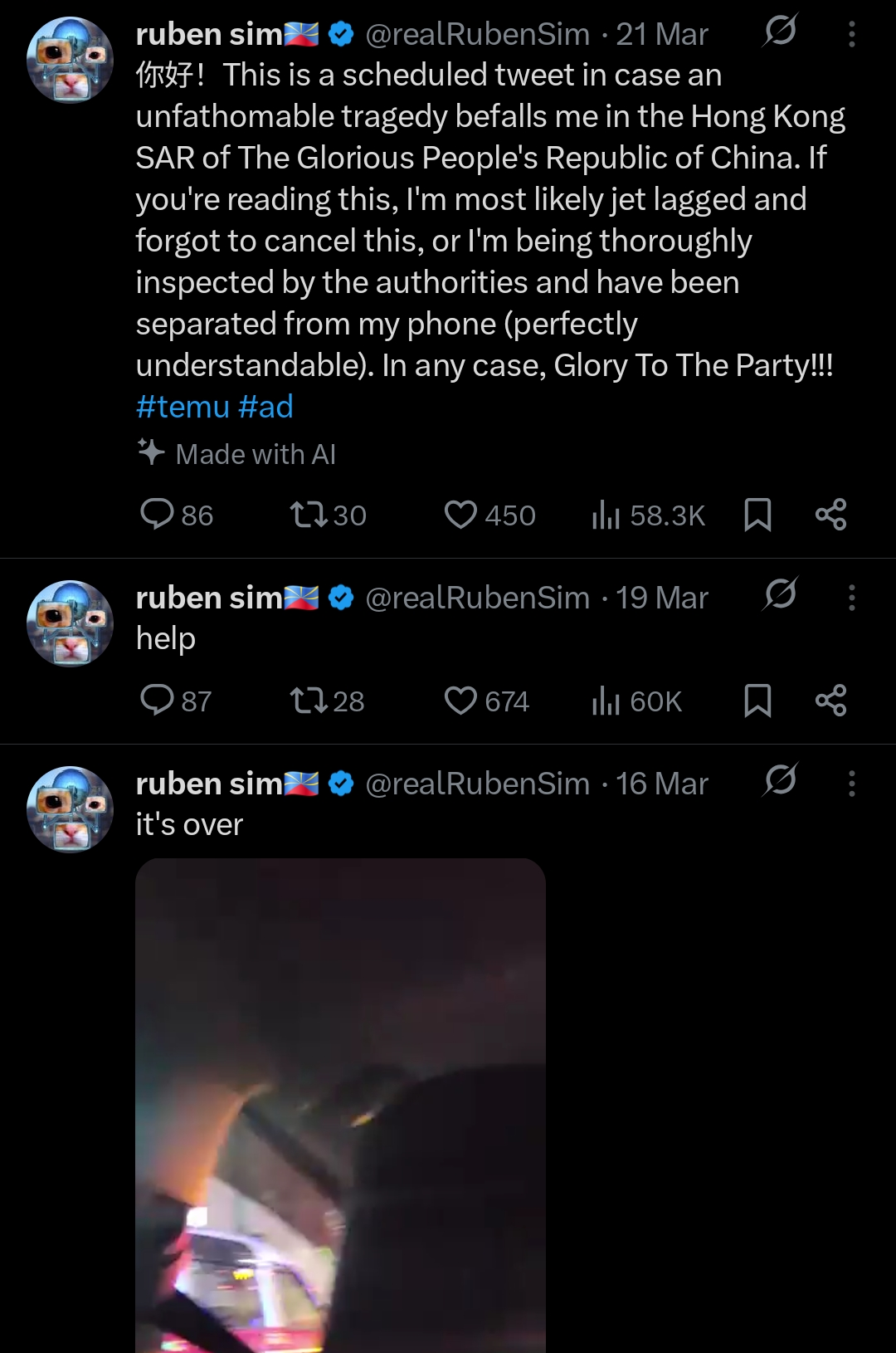
Task: View analytics on the 58.3K views tweet
Action: coord(606,515)
